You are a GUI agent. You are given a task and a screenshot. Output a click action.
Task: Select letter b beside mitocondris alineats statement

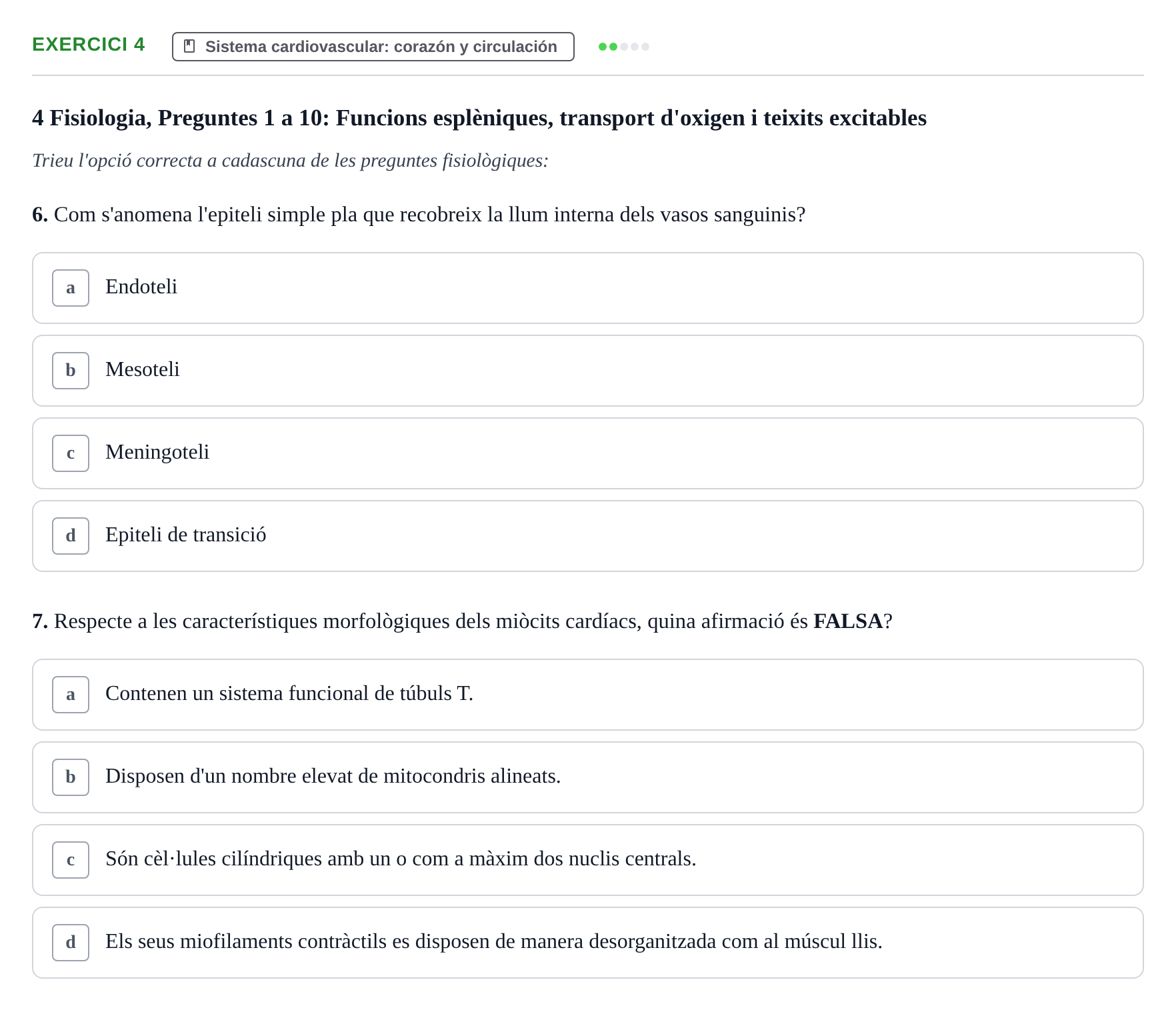click(x=71, y=777)
